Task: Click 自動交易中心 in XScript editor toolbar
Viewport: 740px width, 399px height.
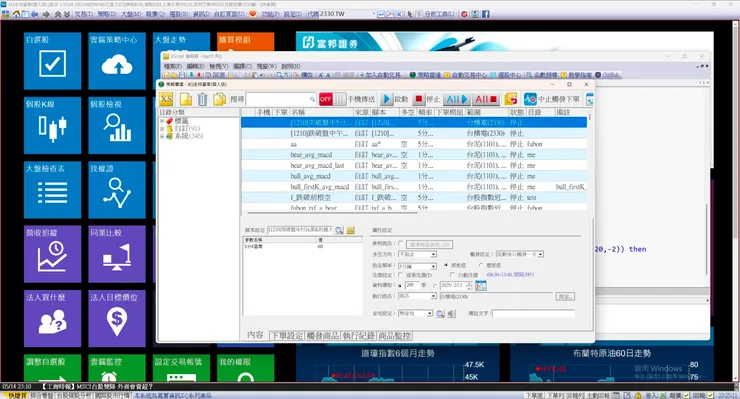Action: [466, 75]
